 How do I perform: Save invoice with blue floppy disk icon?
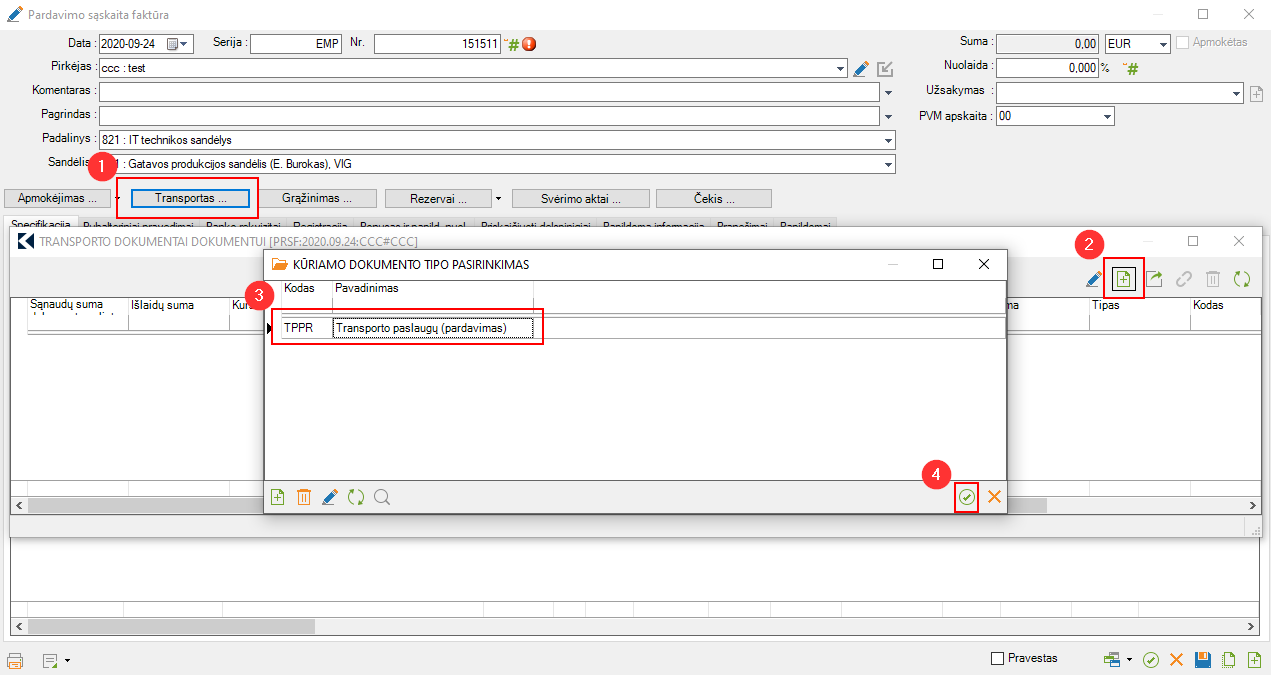1203,660
